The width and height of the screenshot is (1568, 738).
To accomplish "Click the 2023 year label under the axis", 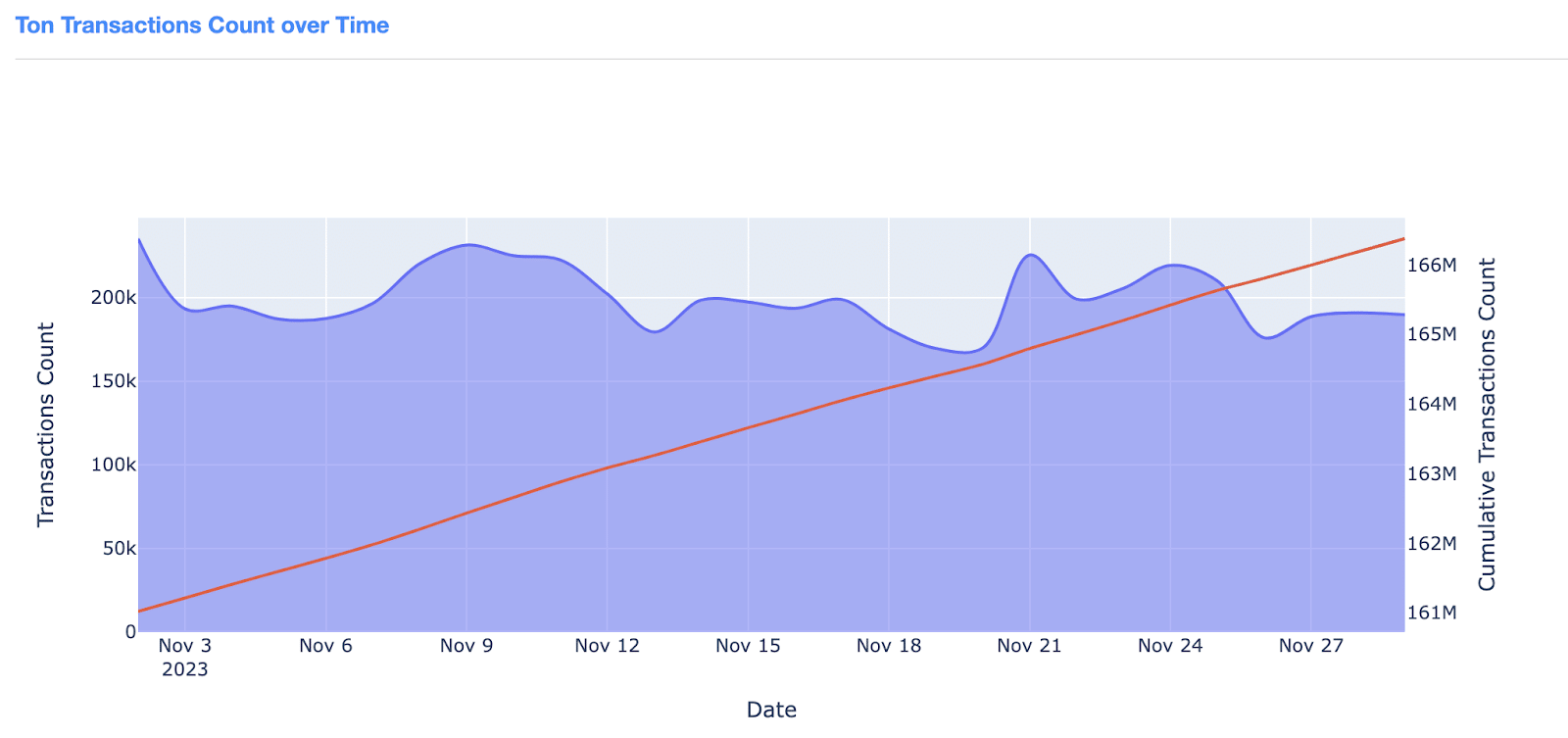I will [x=184, y=669].
